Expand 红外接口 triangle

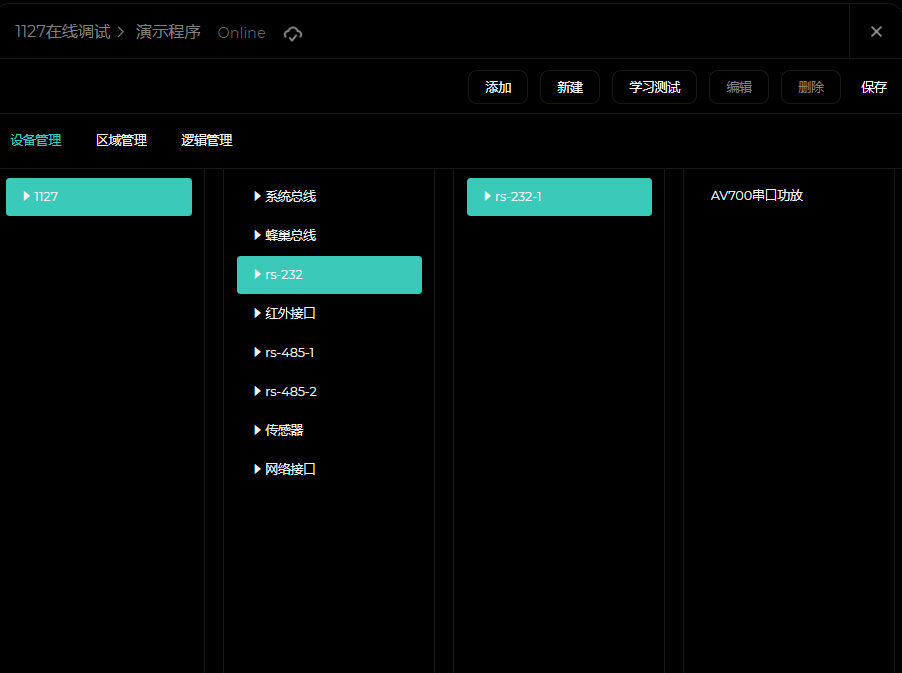click(257, 313)
